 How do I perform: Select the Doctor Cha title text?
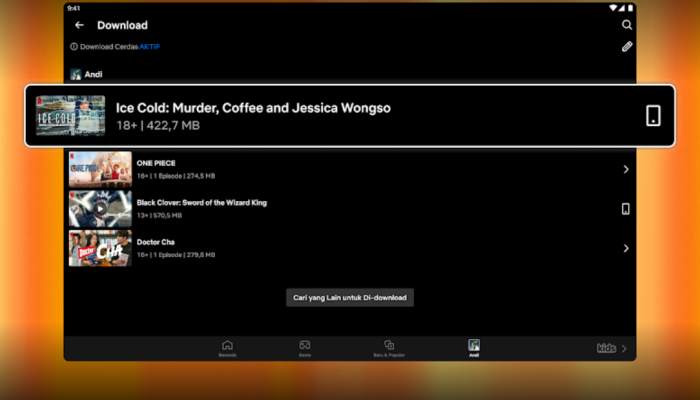point(155,242)
